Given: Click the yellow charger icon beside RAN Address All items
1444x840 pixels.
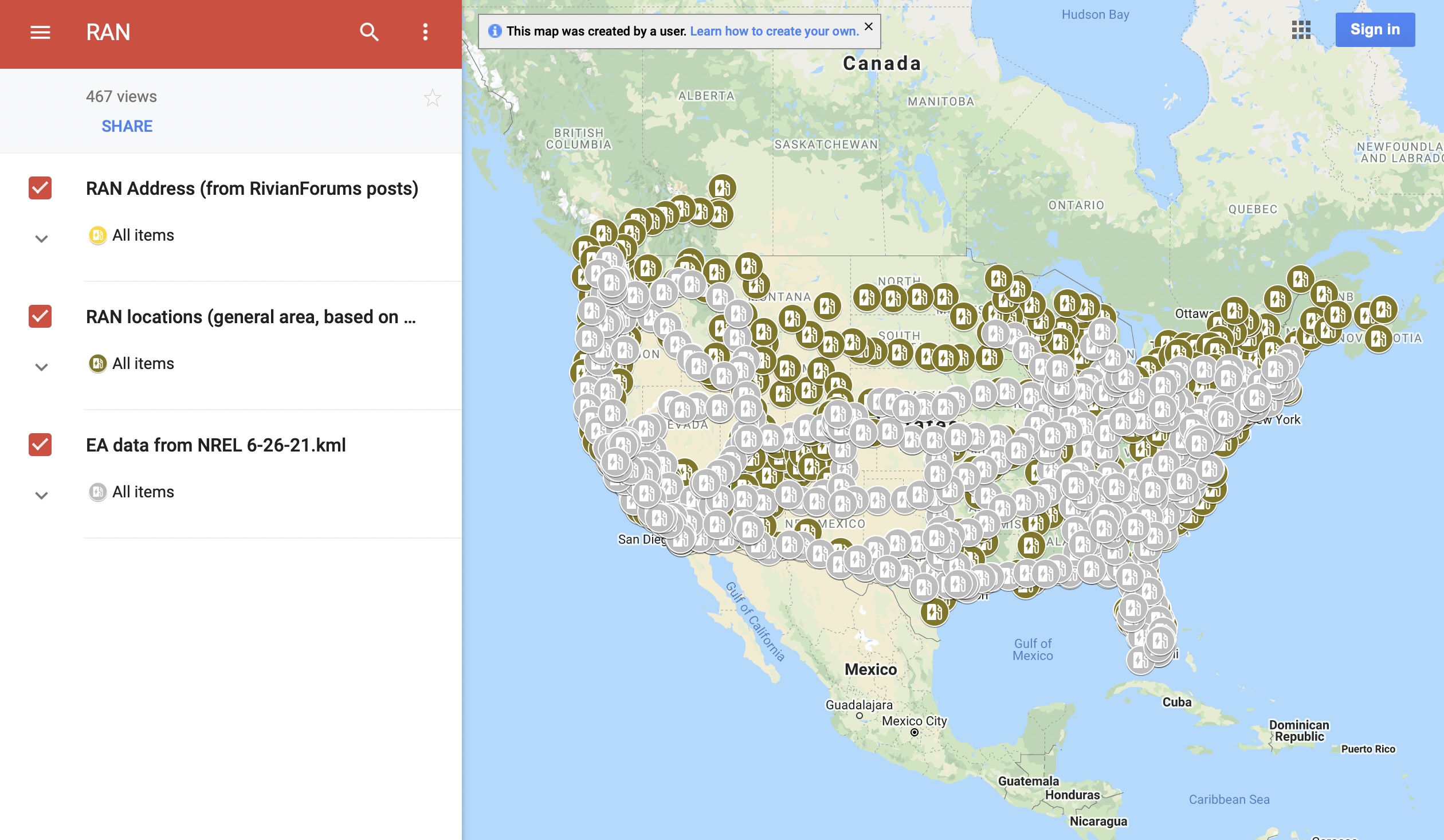Looking at the screenshot, I should tap(98, 235).
